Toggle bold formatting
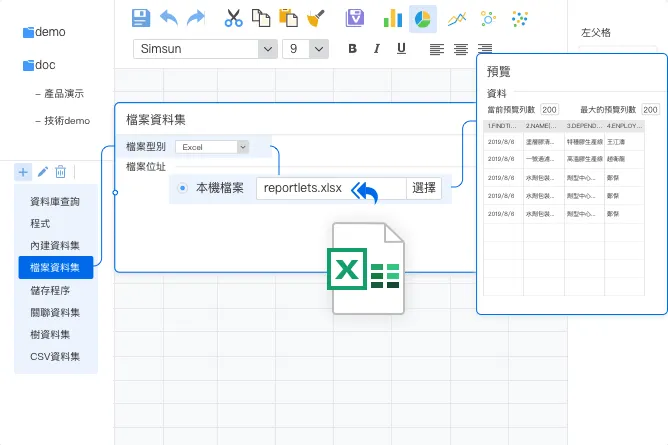This screenshot has width=668, height=445. click(352, 49)
